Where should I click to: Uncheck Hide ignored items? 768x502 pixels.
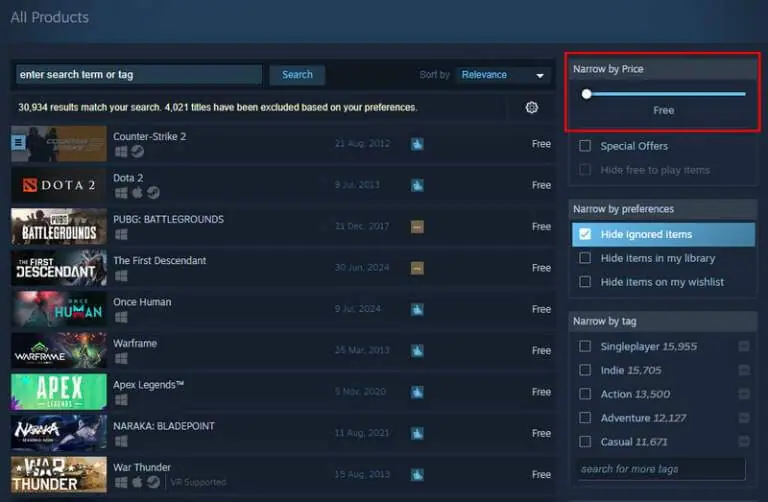click(585, 234)
